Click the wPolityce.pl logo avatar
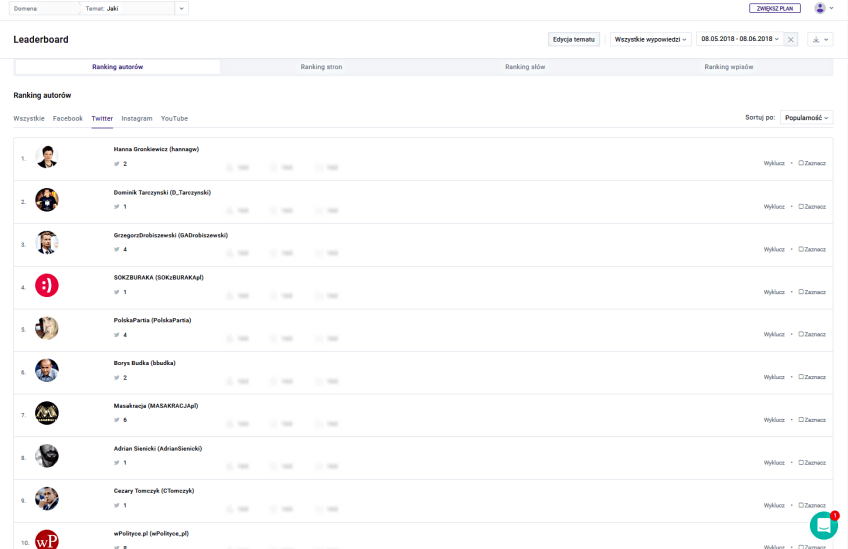The height and width of the screenshot is (549, 848). click(47, 540)
